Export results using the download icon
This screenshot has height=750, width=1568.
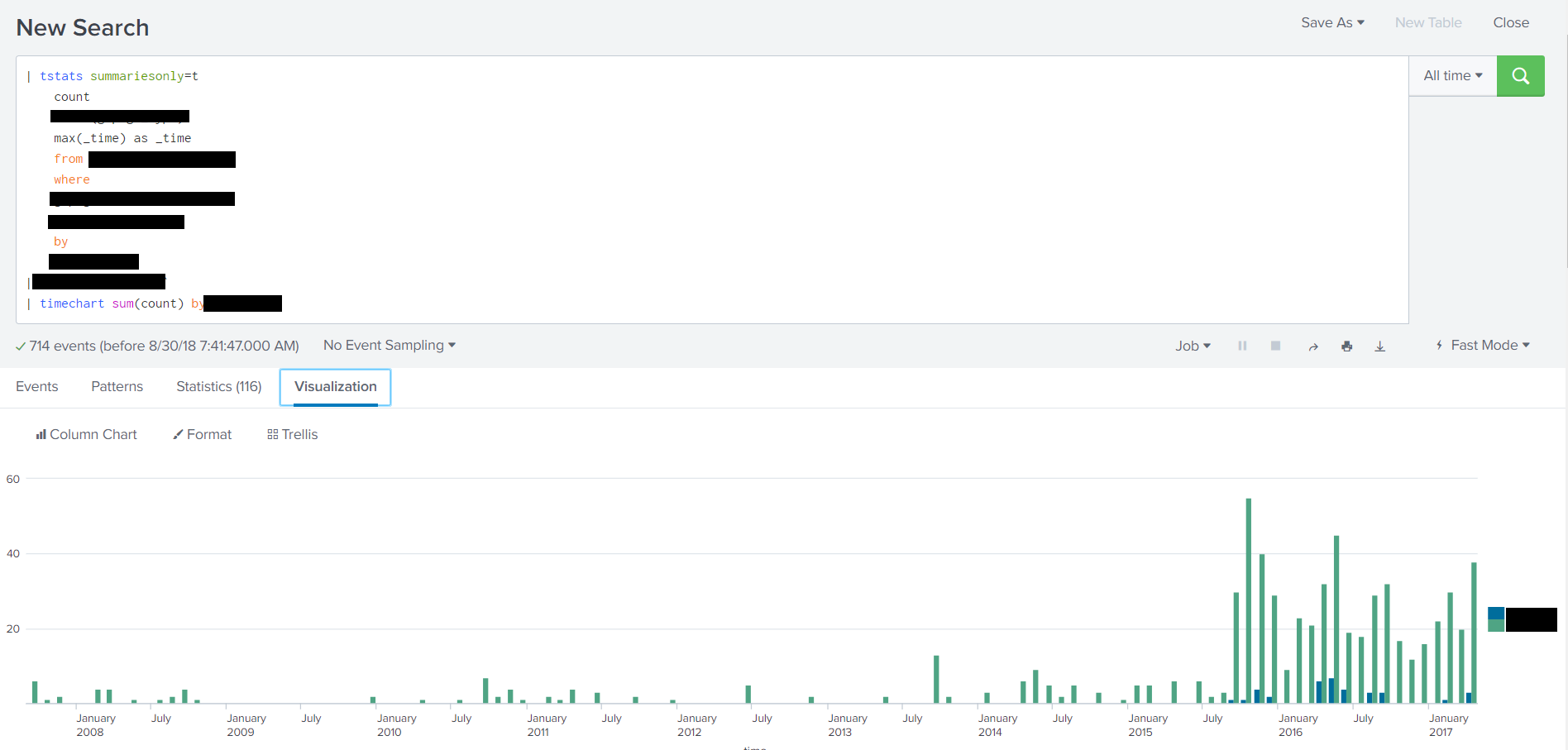click(1379, 346)
